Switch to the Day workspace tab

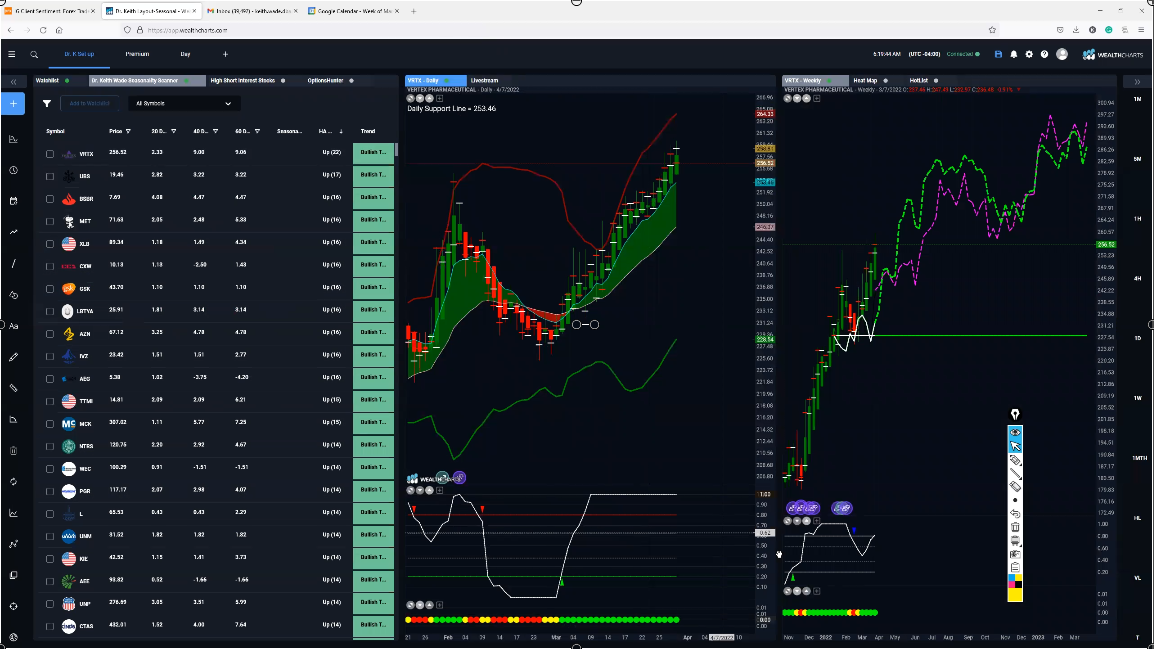(185, 54)
